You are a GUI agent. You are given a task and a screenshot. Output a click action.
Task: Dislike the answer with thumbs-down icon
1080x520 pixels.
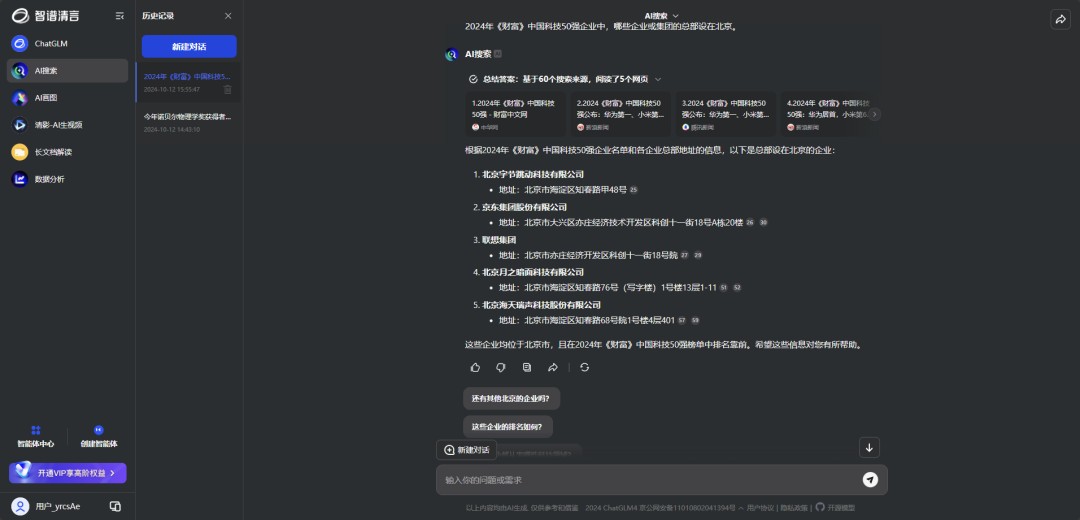point(501,368)
